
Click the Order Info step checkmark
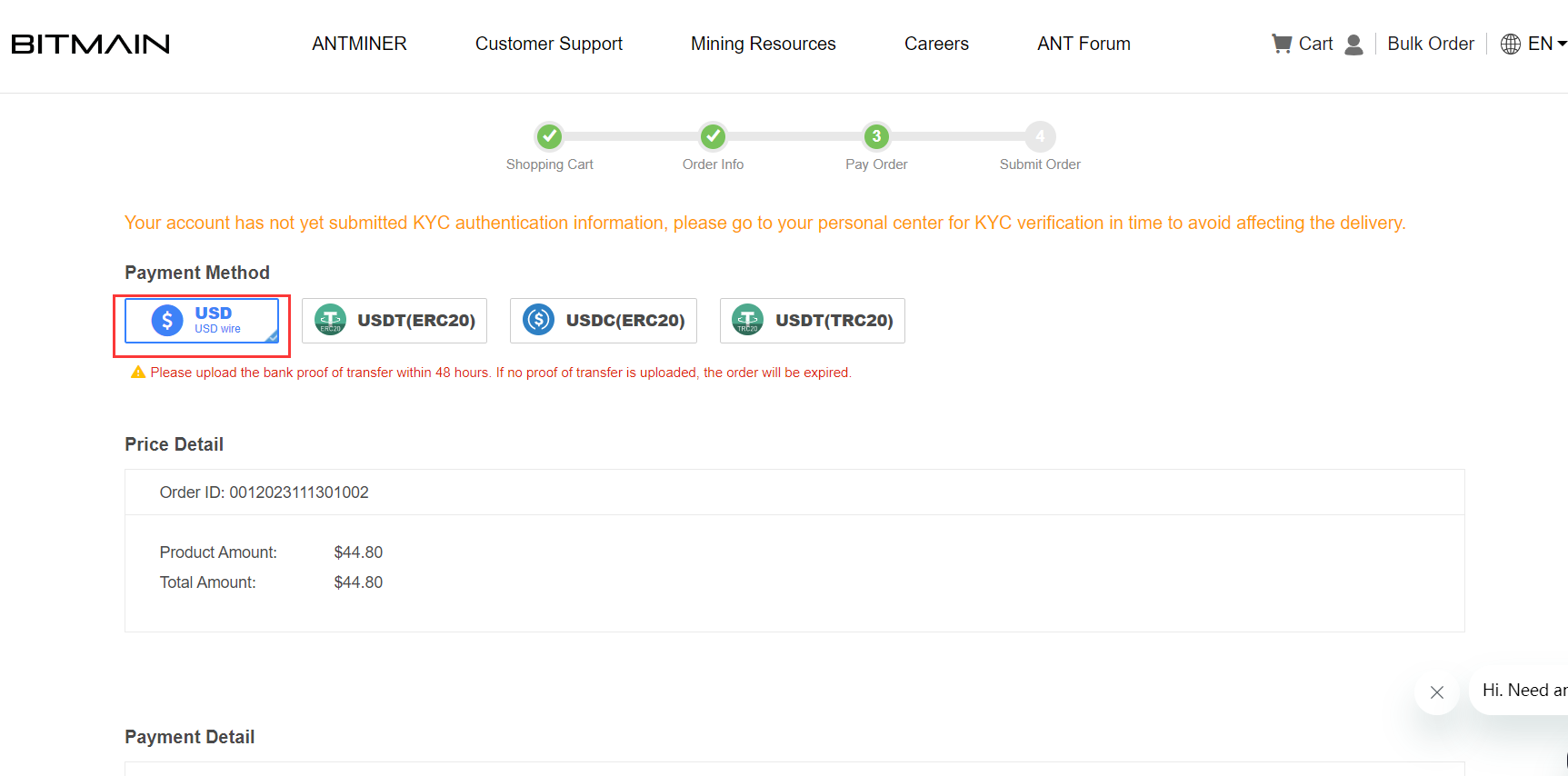[x=713, y=136]
